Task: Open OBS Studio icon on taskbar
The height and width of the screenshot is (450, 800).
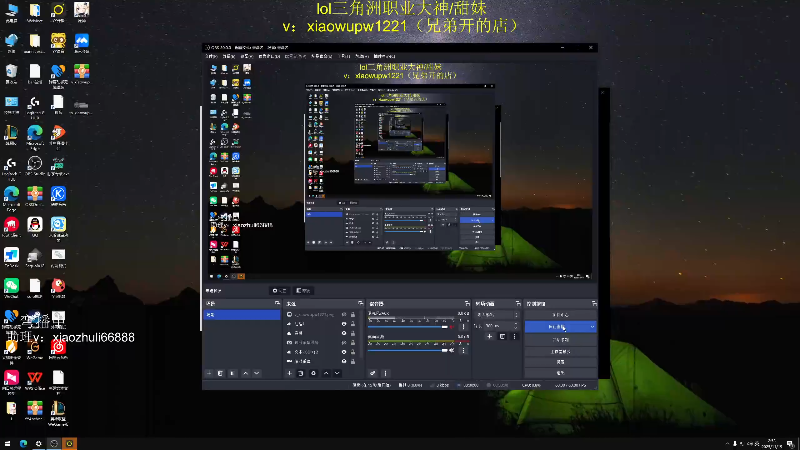Action: pos(54,444)
